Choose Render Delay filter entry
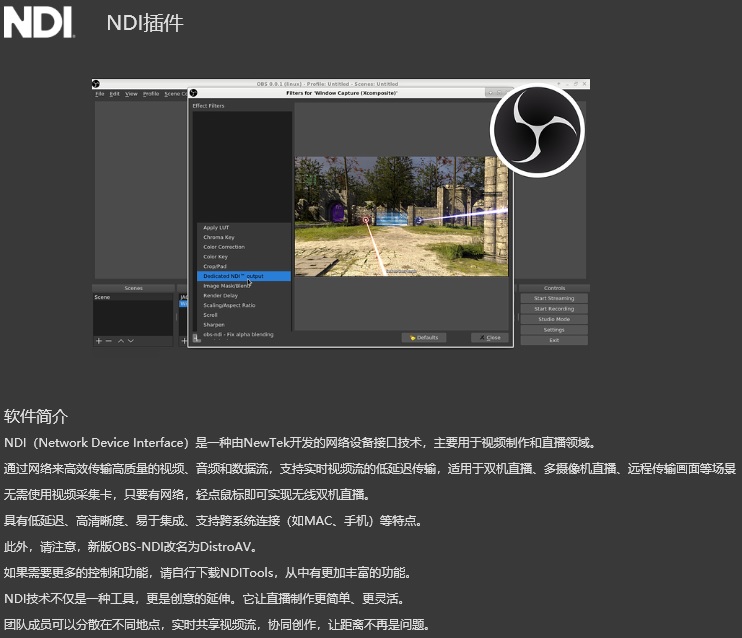Screen dimensions: 742x638 [x=244, y=295]
